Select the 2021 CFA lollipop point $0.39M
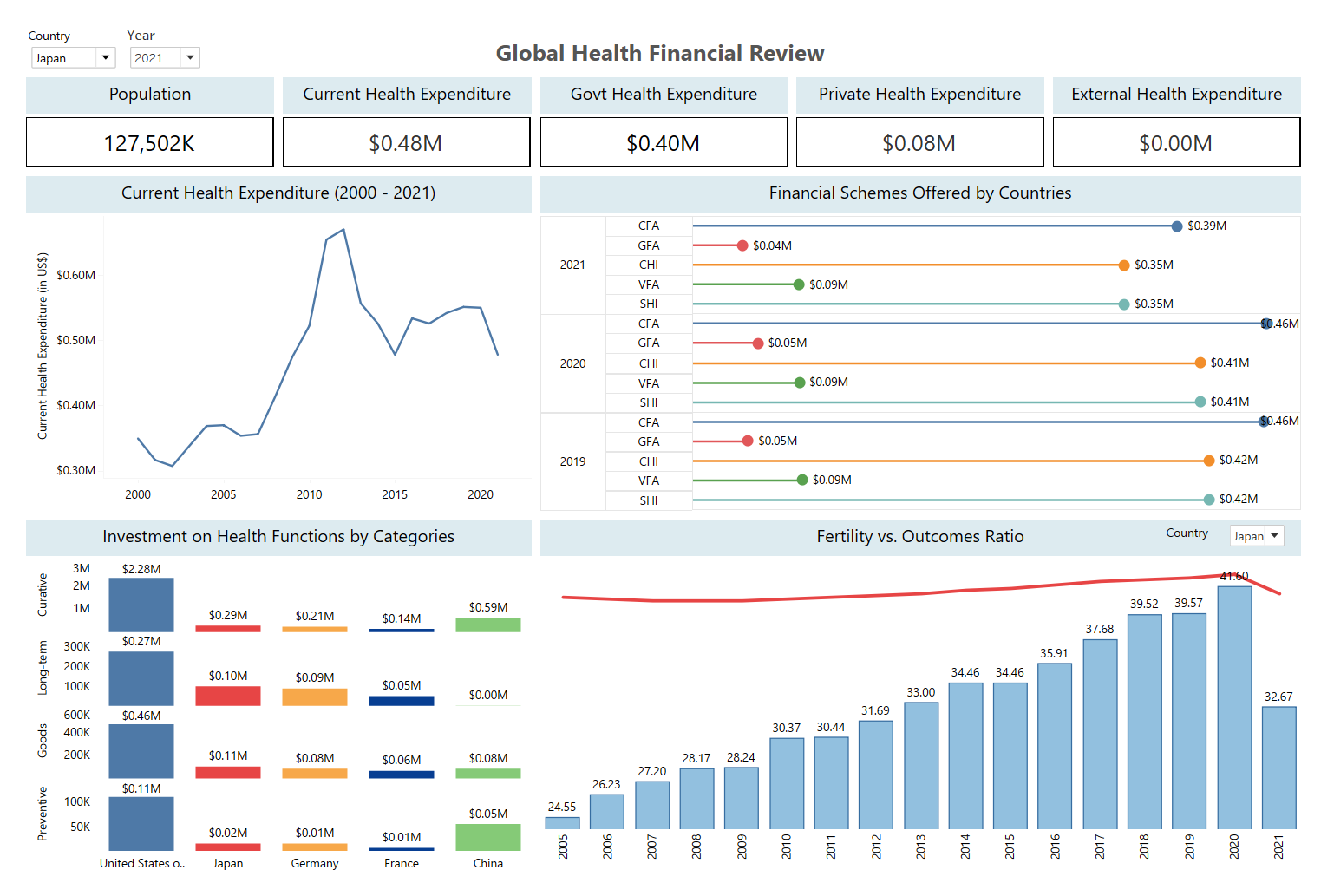This screenshot has width=1334, height=896. pyautogui.click(x=1177, y=226)
